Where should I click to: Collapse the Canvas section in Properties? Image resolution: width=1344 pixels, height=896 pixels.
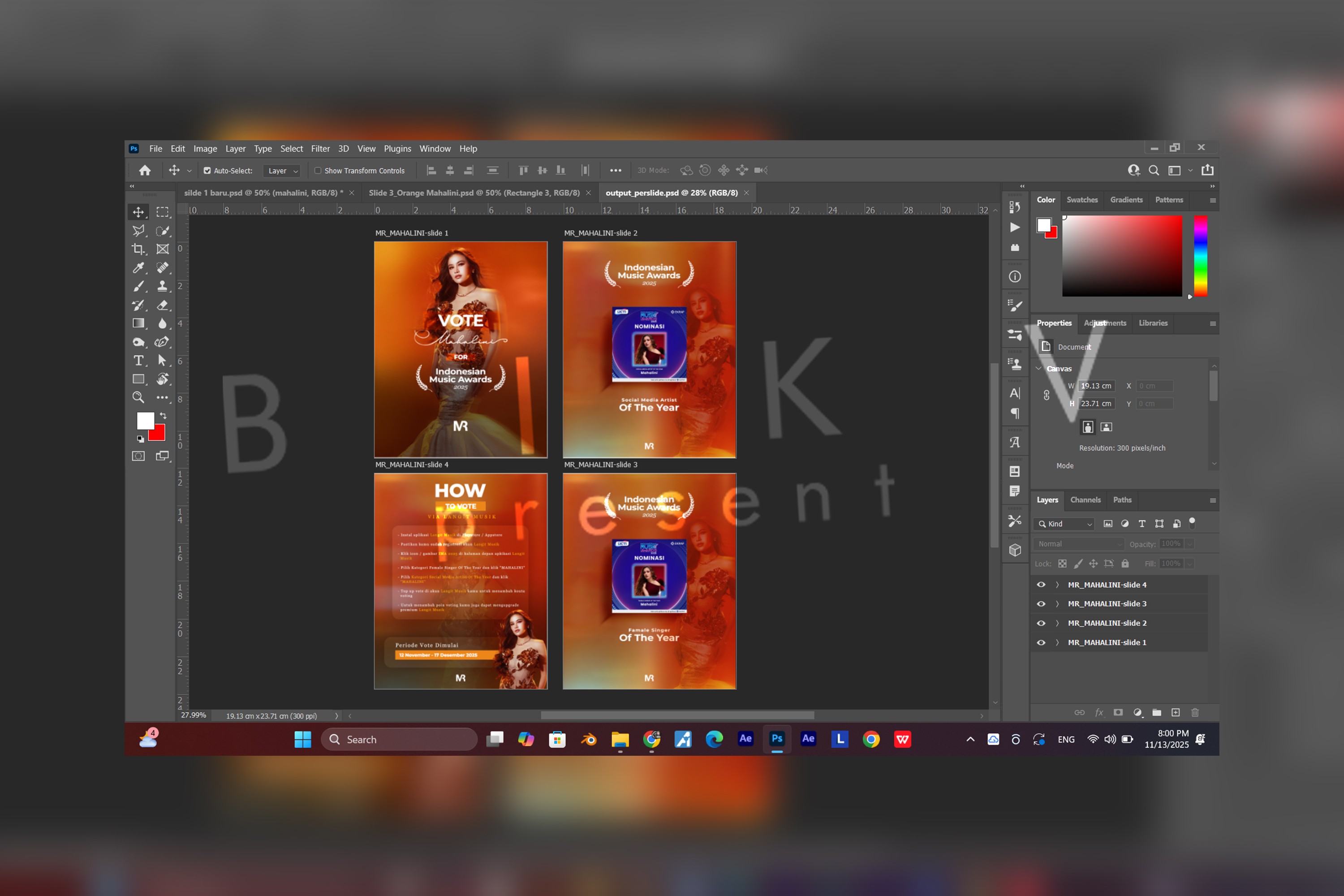tap(1039, 369)
